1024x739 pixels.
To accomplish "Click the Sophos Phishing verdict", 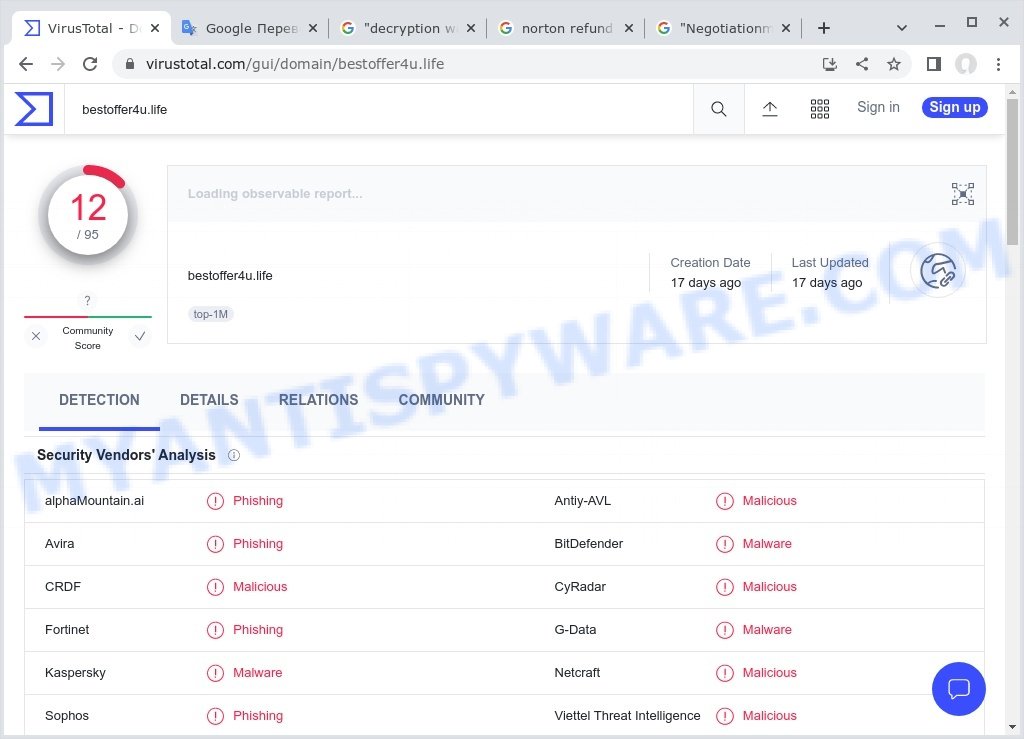I will click(258, 716).
